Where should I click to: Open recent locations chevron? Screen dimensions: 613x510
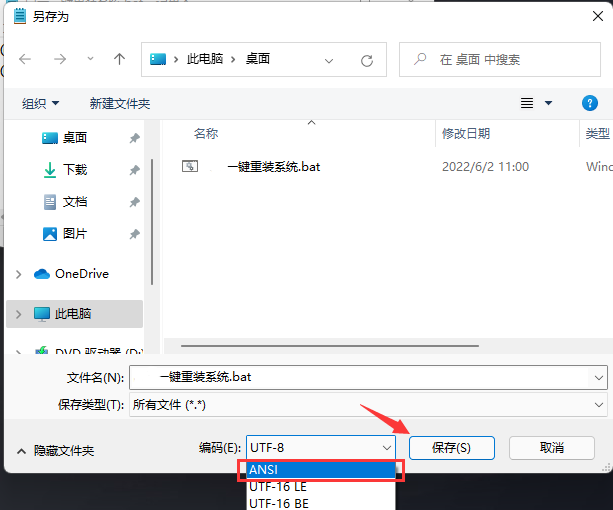point(90,59)
